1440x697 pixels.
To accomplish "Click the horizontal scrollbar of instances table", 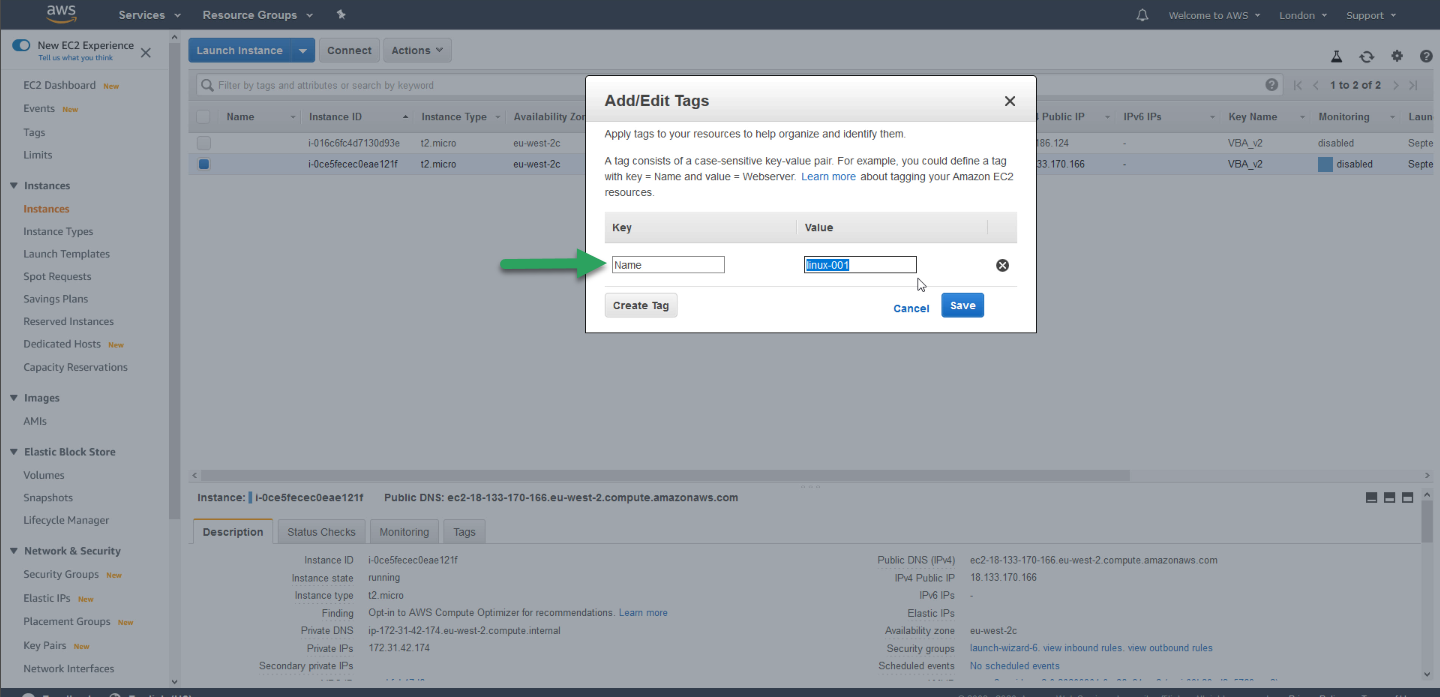I will point(665,476).
